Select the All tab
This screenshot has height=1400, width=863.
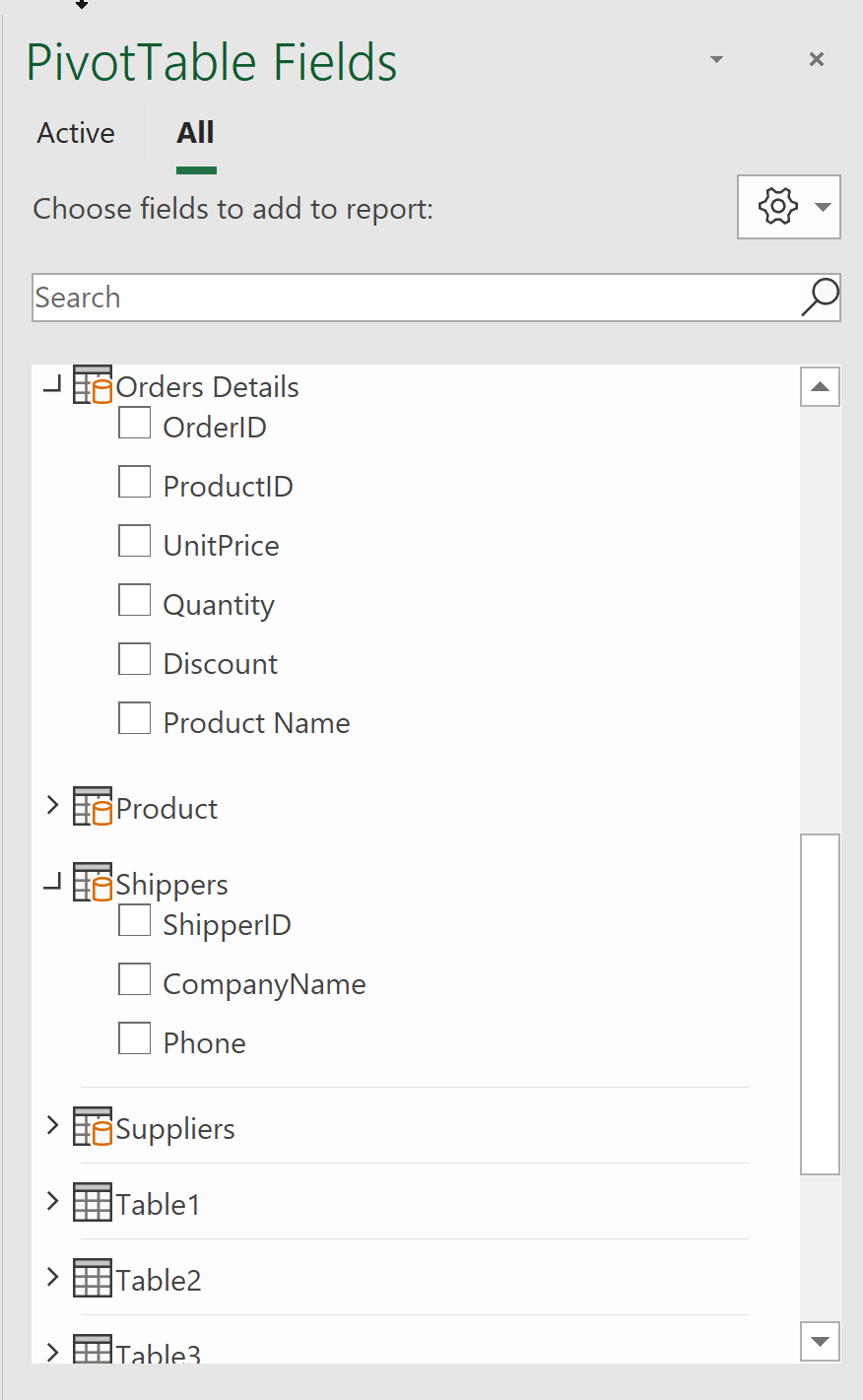[x=196, y=133]
